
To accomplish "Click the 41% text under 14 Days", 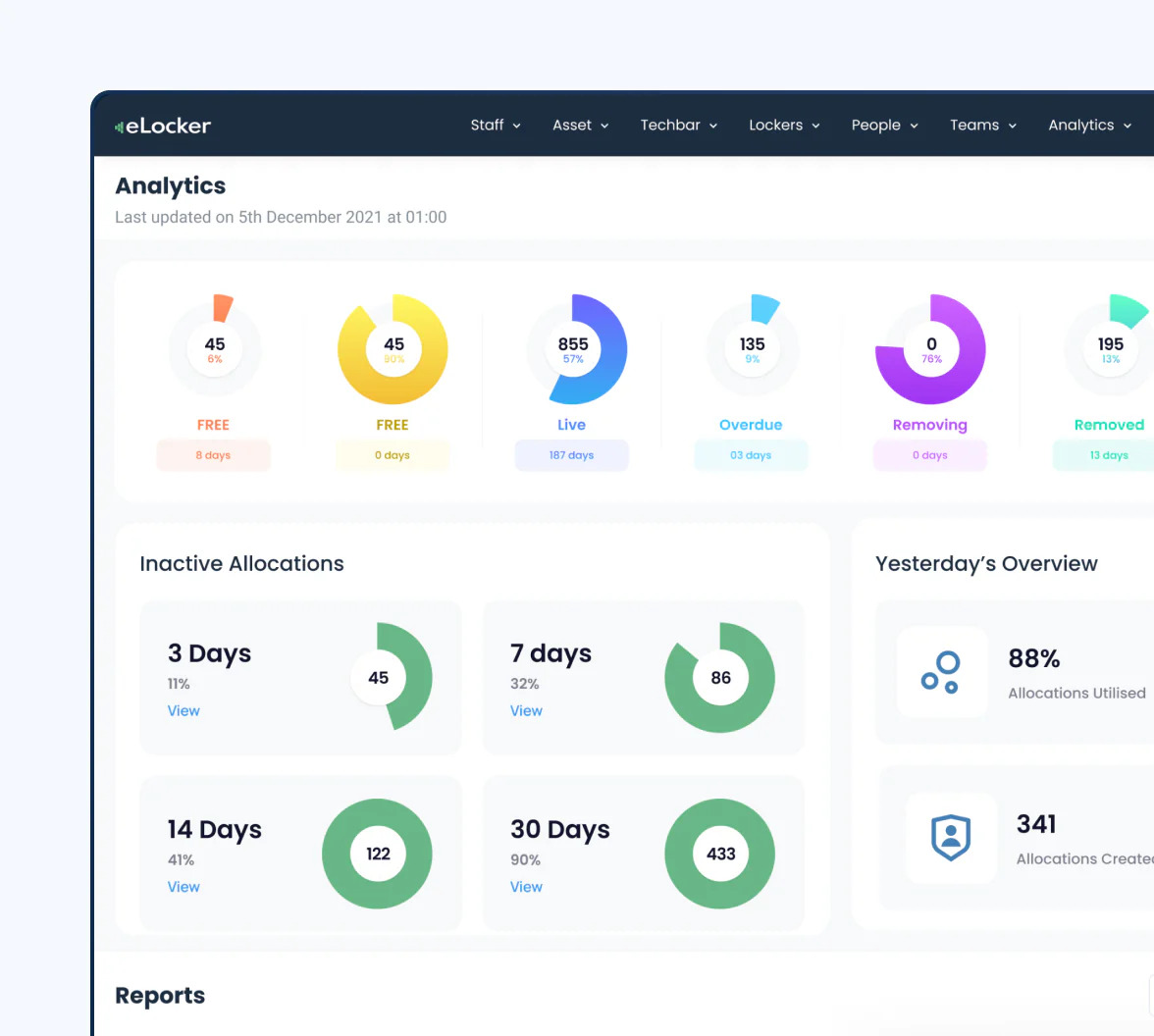I will 181,859.
